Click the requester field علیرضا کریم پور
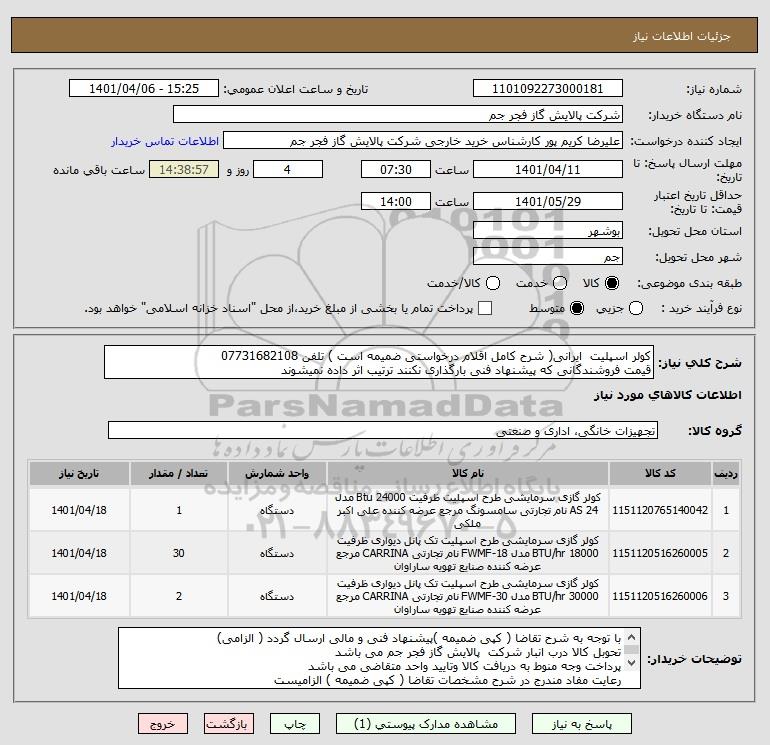This screenshot has width=770, height=745. coord(423,141)
